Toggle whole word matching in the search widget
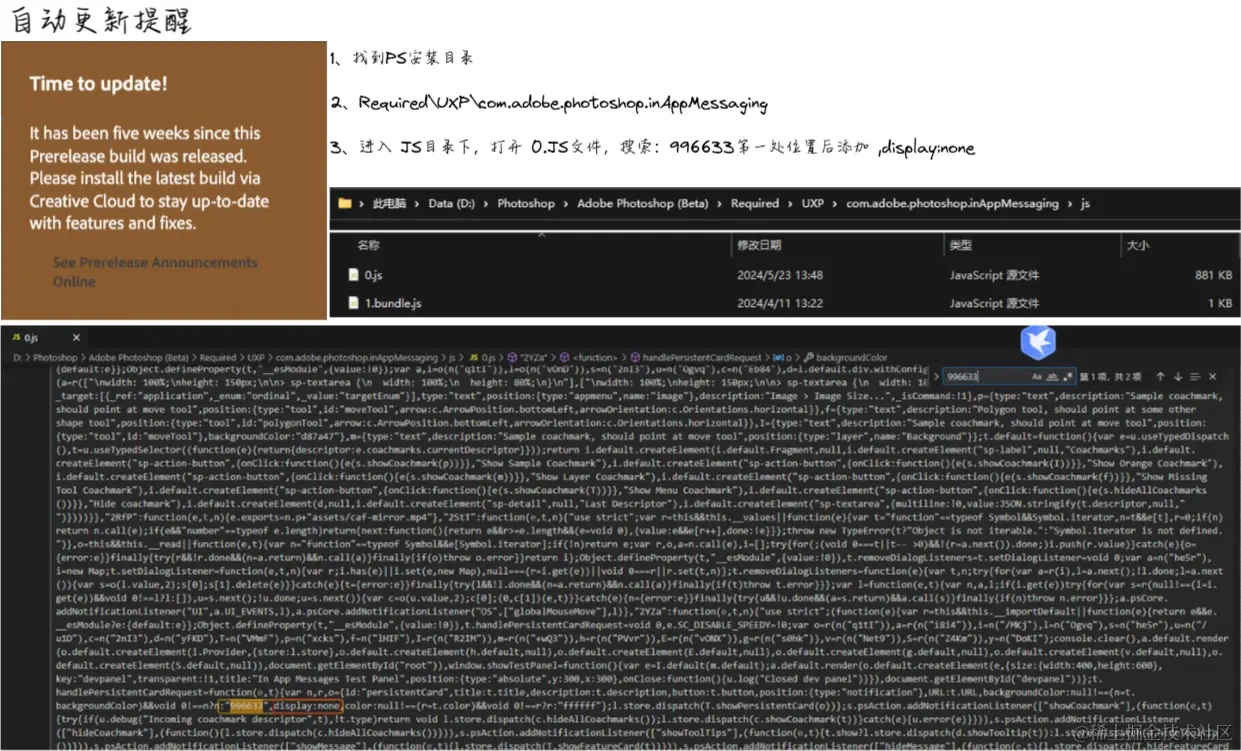 pos(1052,377)
